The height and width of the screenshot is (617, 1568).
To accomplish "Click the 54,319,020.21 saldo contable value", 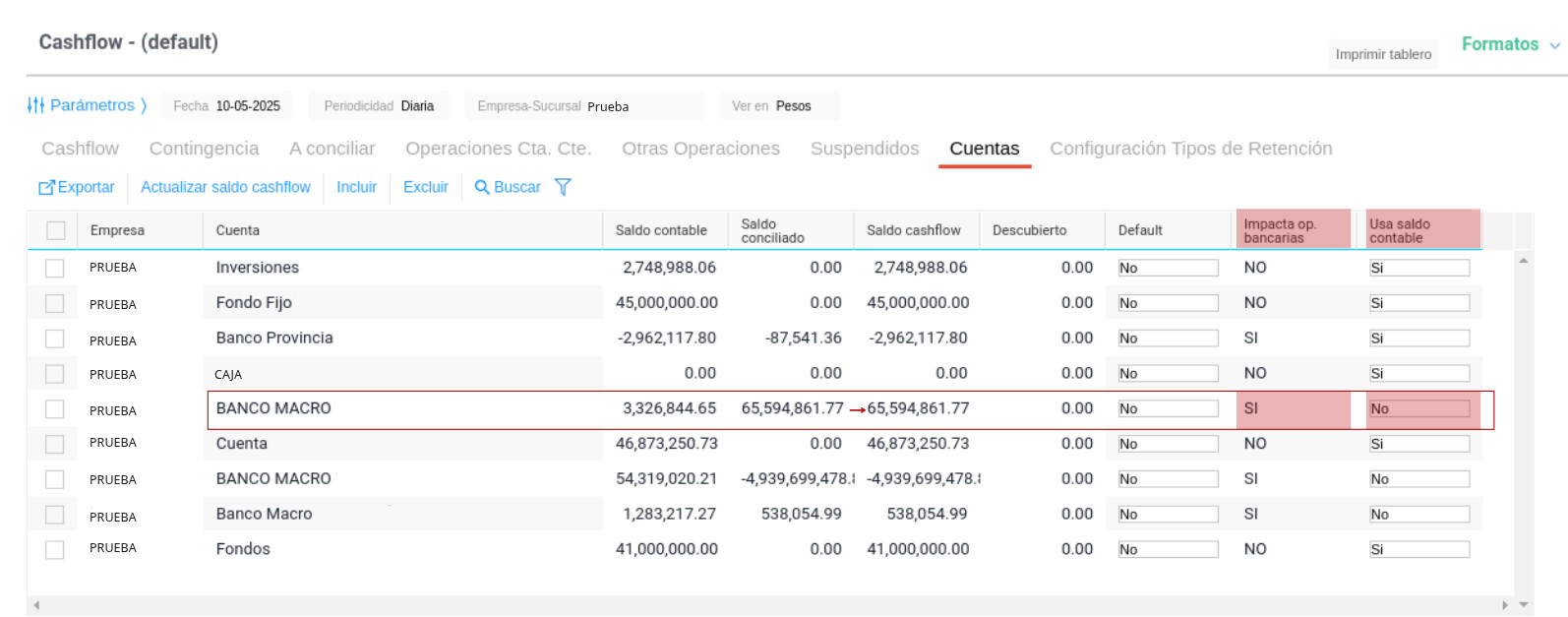I will coord(667,479).
